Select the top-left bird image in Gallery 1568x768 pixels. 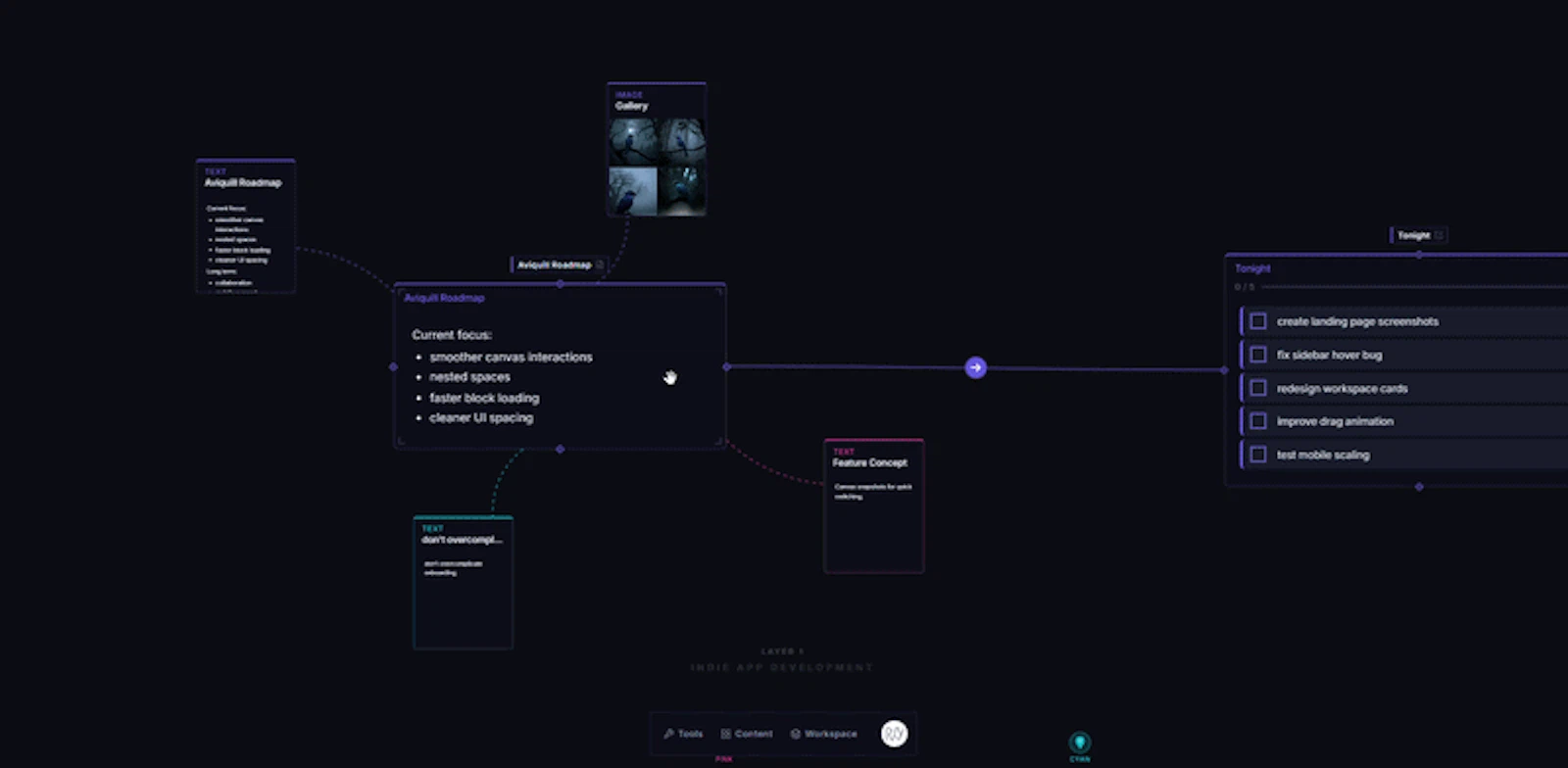pyautogui.click(x=632, y=141)
